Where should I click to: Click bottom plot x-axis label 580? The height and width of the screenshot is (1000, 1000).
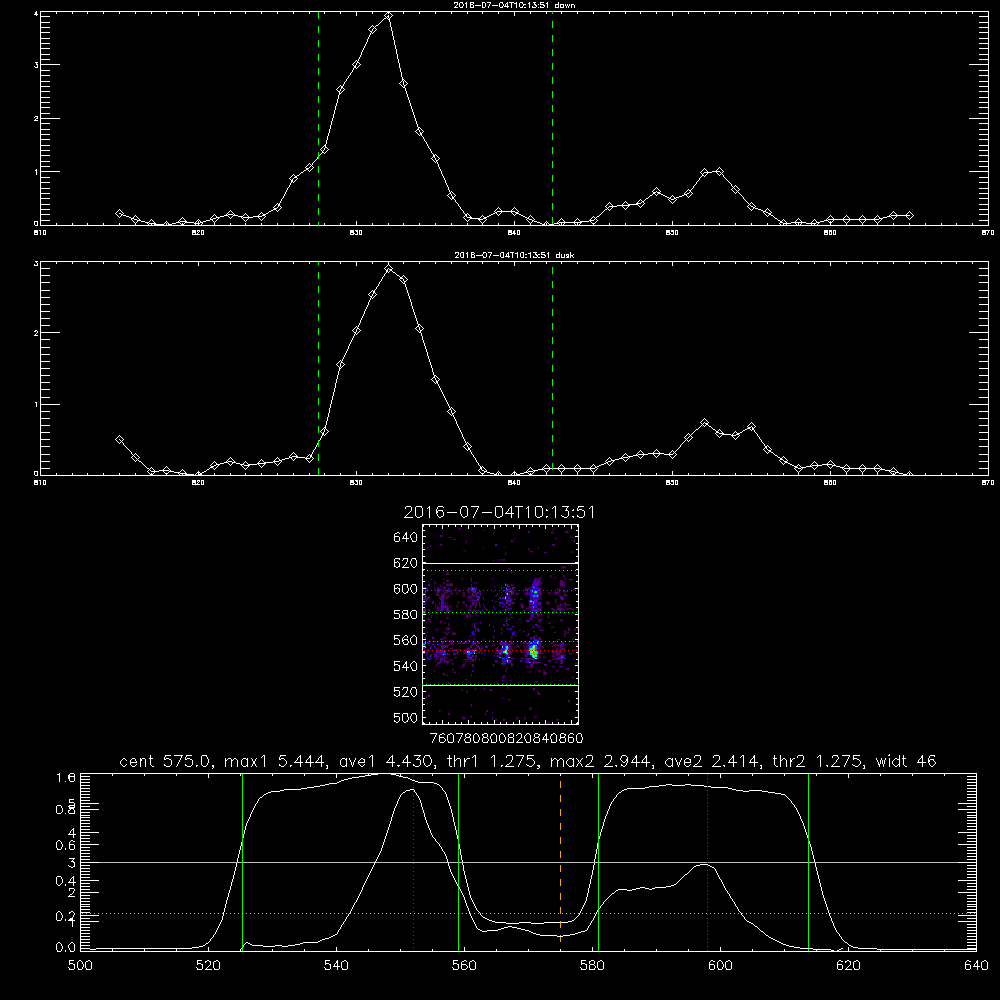592,966
